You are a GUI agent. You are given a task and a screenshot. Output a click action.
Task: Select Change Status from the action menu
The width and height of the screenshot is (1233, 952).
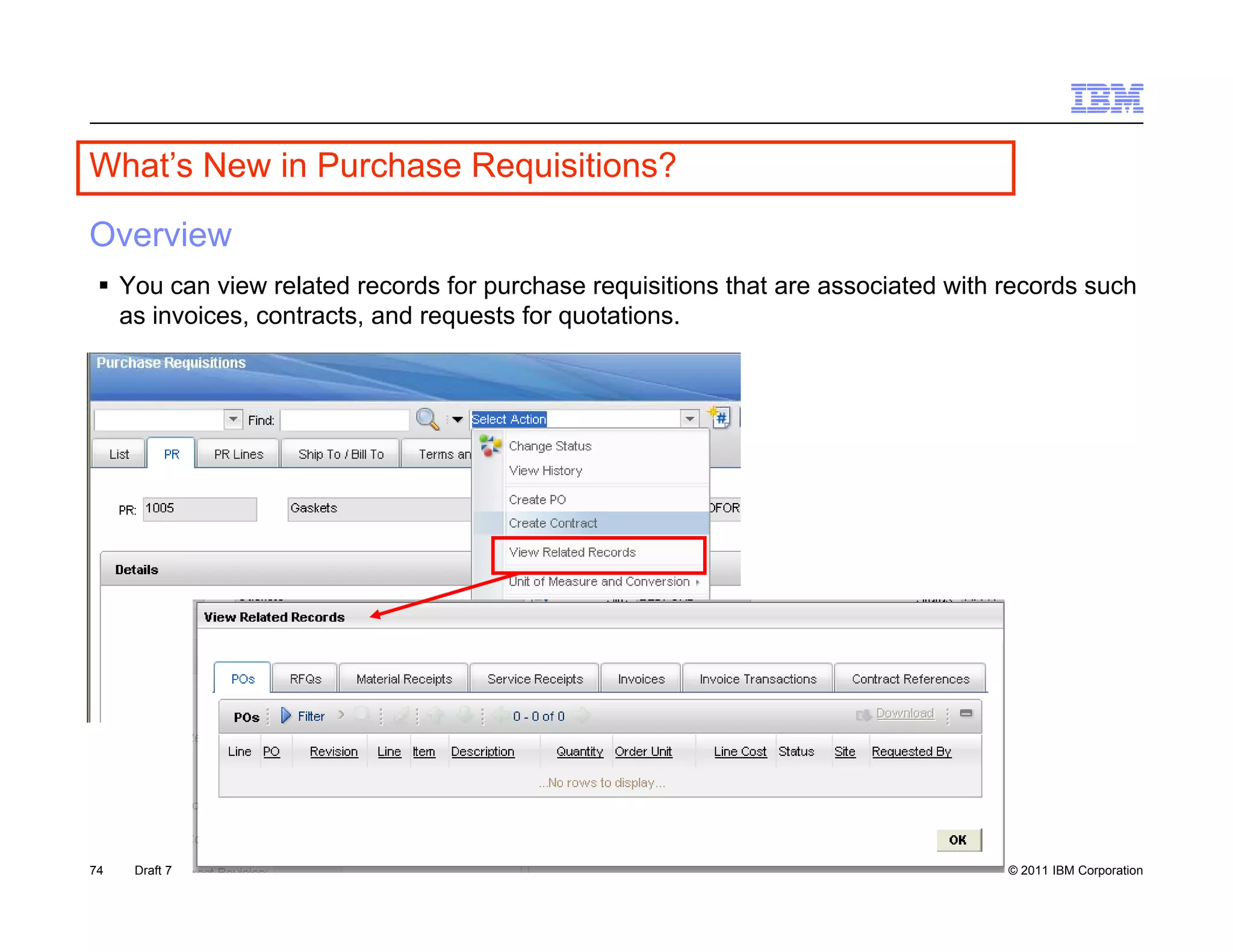pos(550,446)
